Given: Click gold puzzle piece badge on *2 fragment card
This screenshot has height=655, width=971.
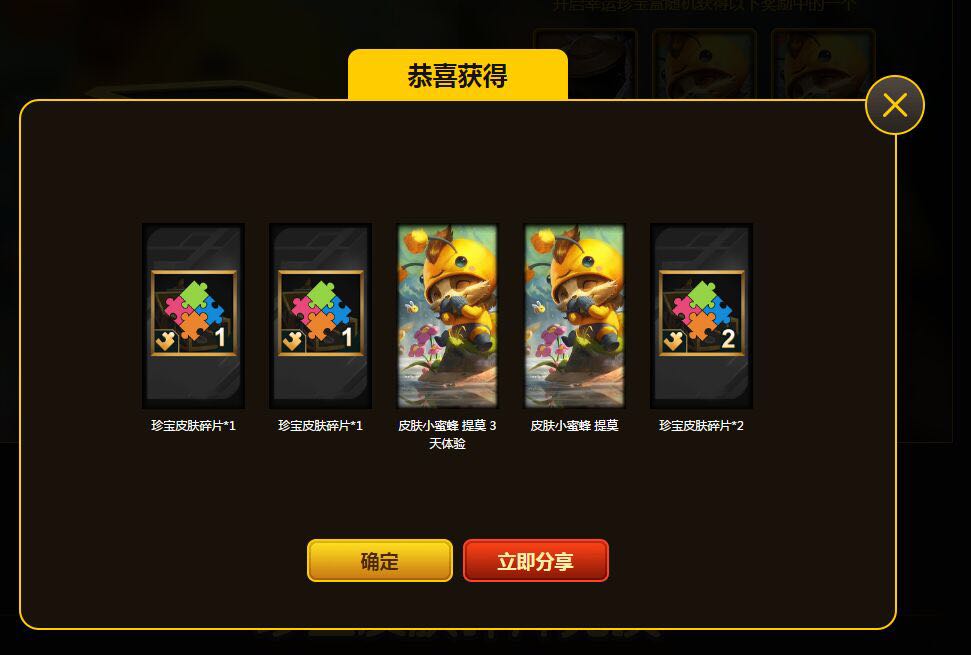Looking at the screenshot, I should click(x=673, y=341).
